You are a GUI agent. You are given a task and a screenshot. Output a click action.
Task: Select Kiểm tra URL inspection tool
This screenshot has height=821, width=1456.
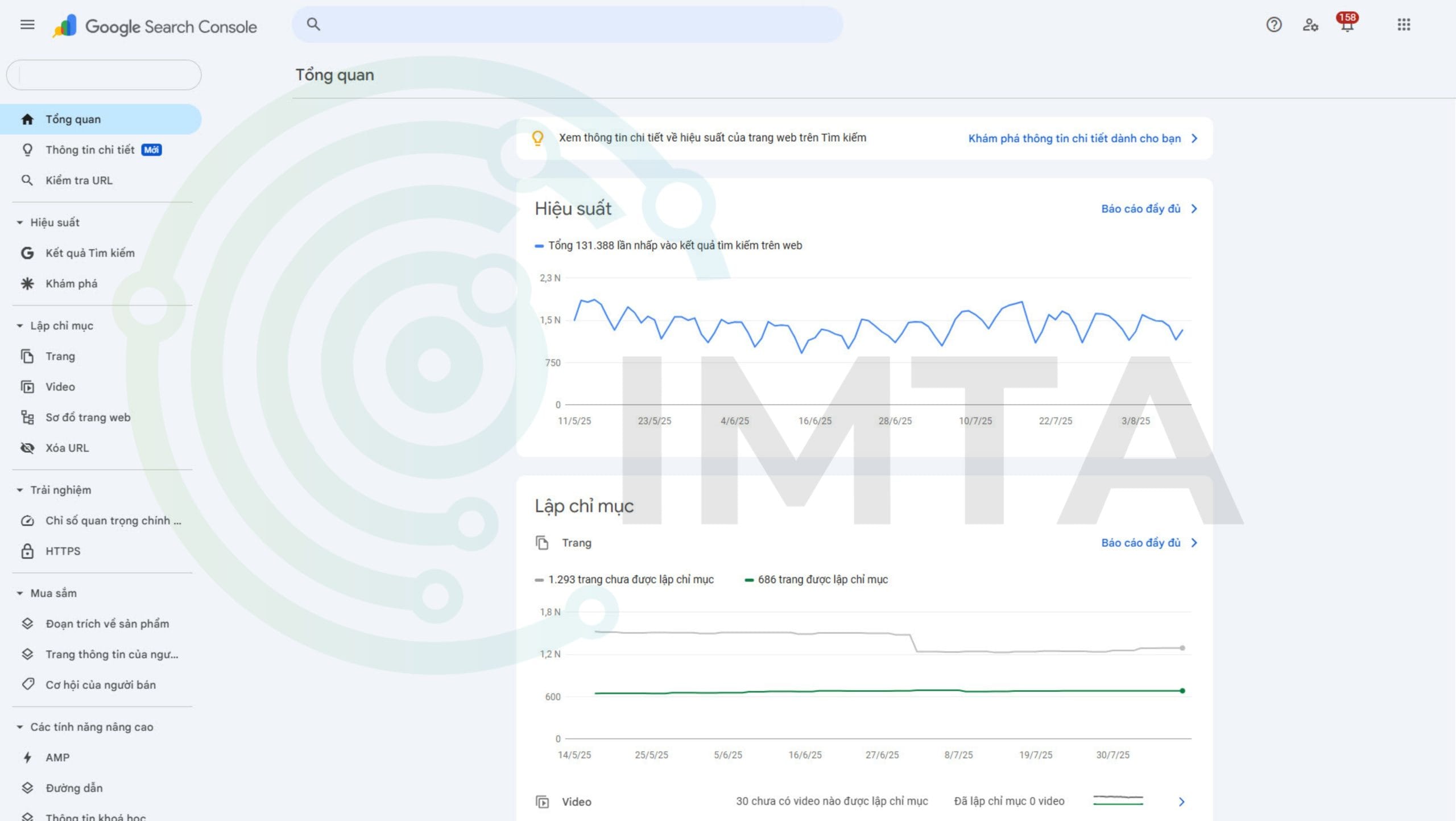tap(81, 180)
